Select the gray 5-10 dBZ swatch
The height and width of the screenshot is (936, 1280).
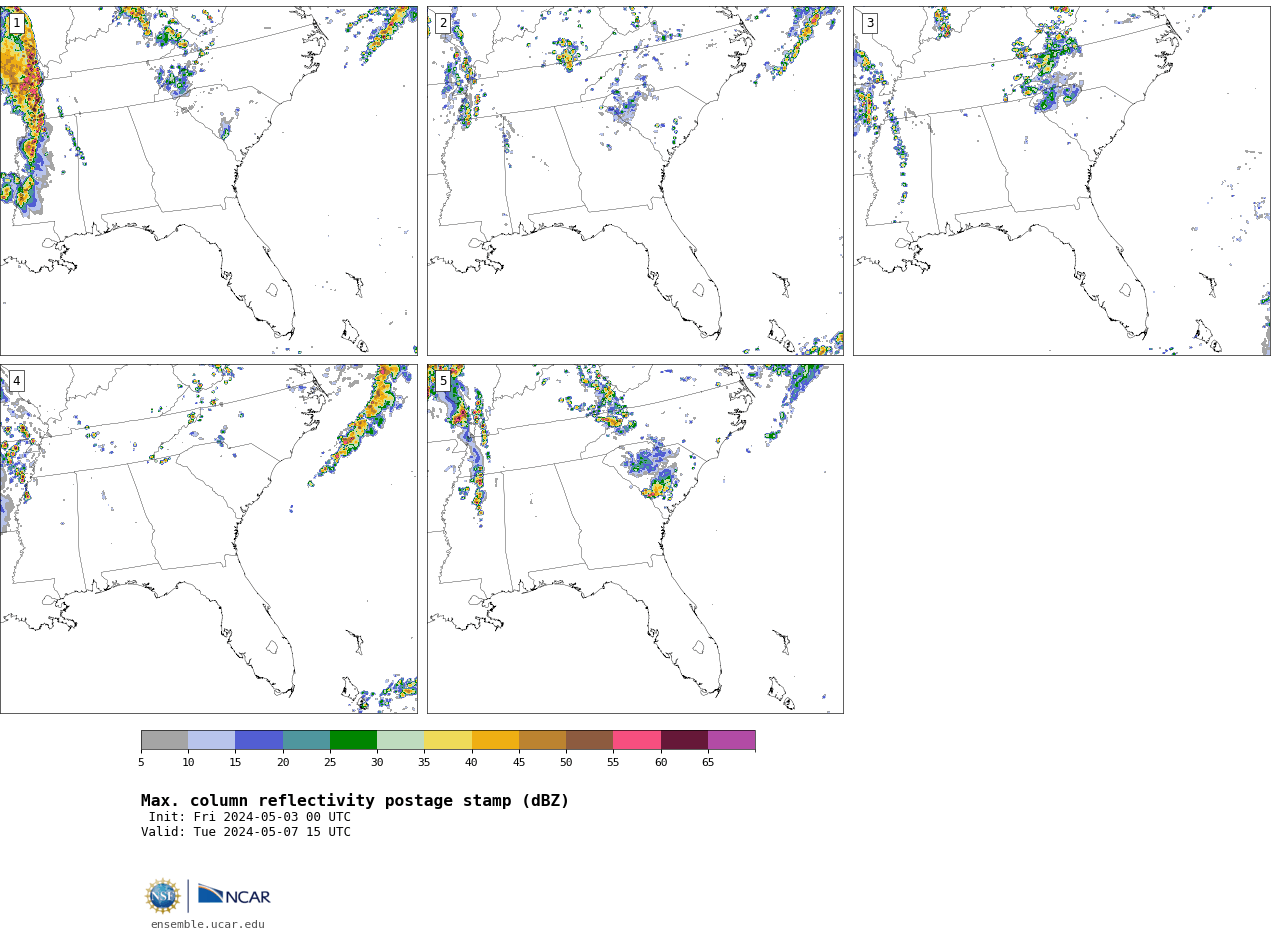[164, 740]
